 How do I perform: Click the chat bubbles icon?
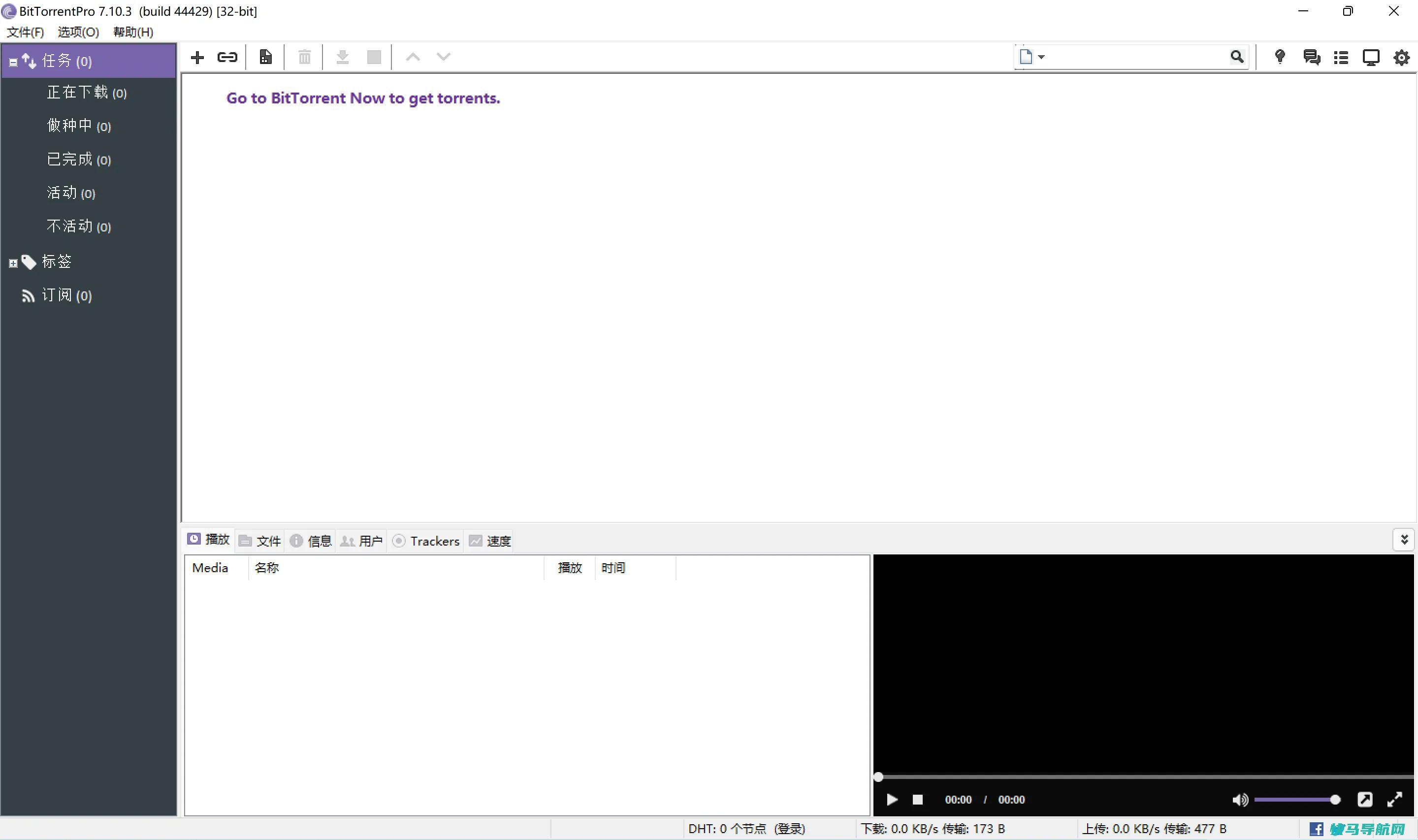1311,57
